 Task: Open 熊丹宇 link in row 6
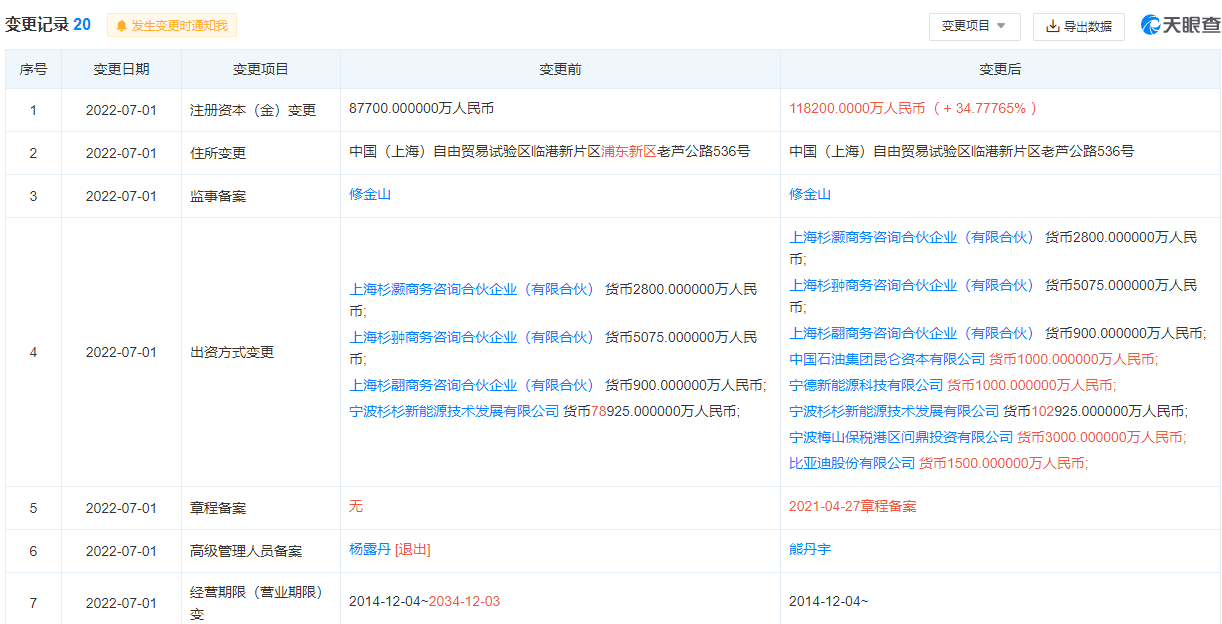point(810,549)
